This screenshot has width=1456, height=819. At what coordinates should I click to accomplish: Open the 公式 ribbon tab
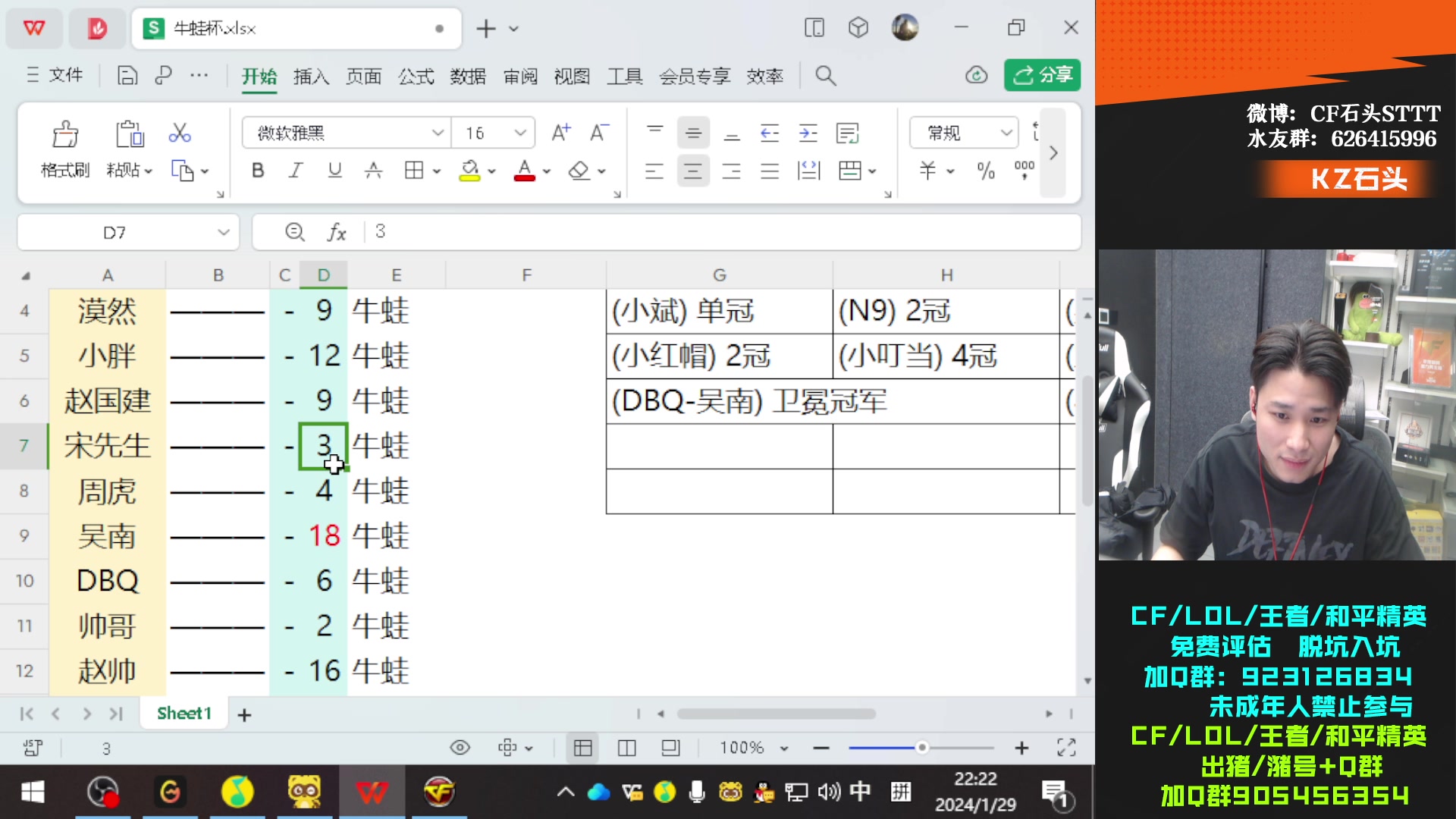[x=416, y=76]
